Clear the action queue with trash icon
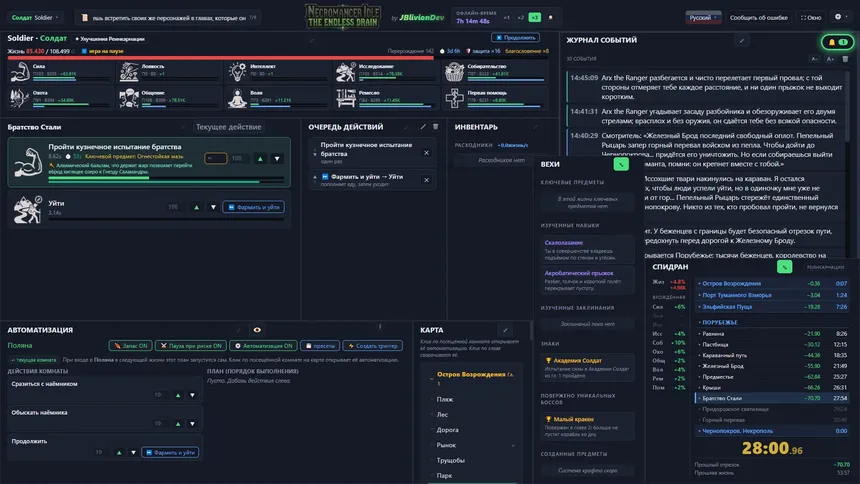Viewport: 860px width, 484px height. pyautogui.click(x=435, y=127)
